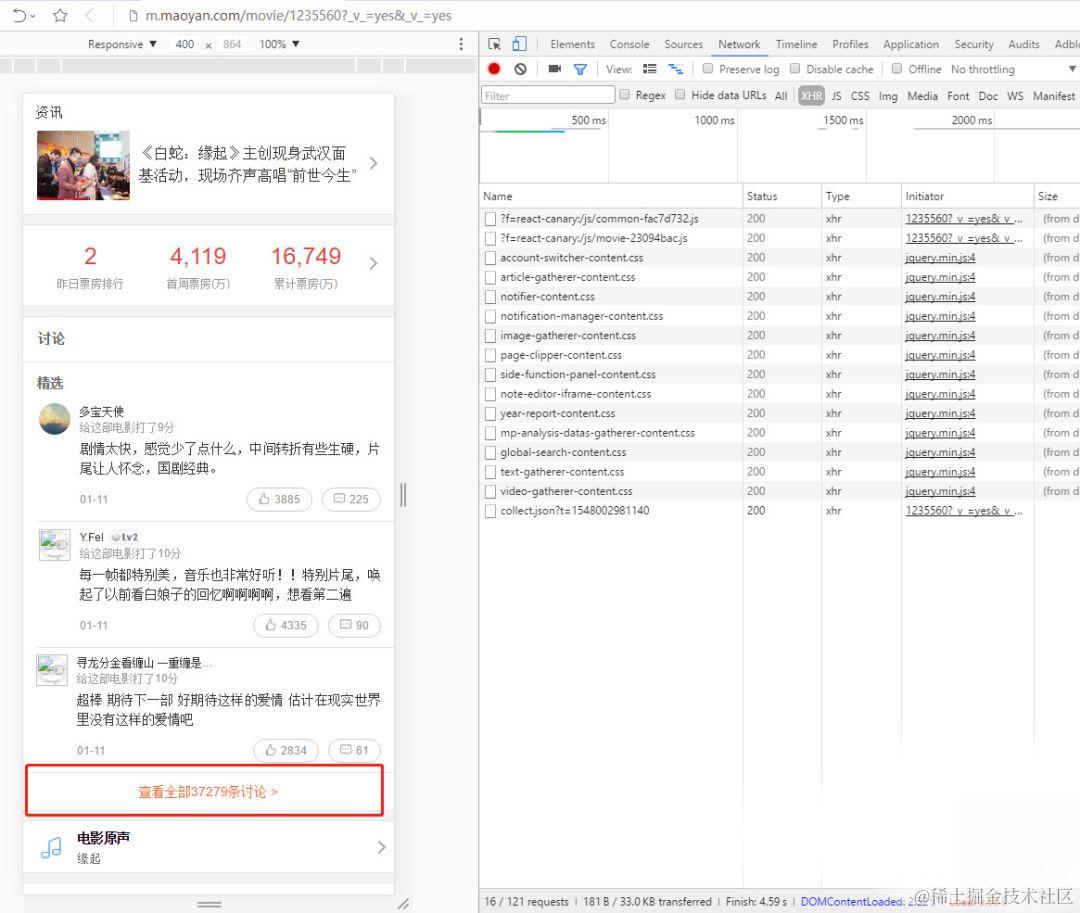Image resolution: width=1080 pixels, height=913 pixels.
Task: Toggle the waterfall overview view icon
Action: pyautogui.click(x=676, y=69)
